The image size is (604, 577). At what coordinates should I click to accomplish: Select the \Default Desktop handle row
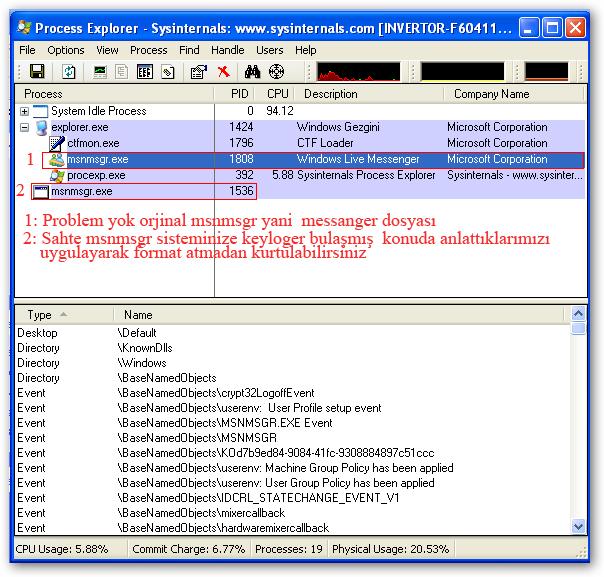pos(293,333)
